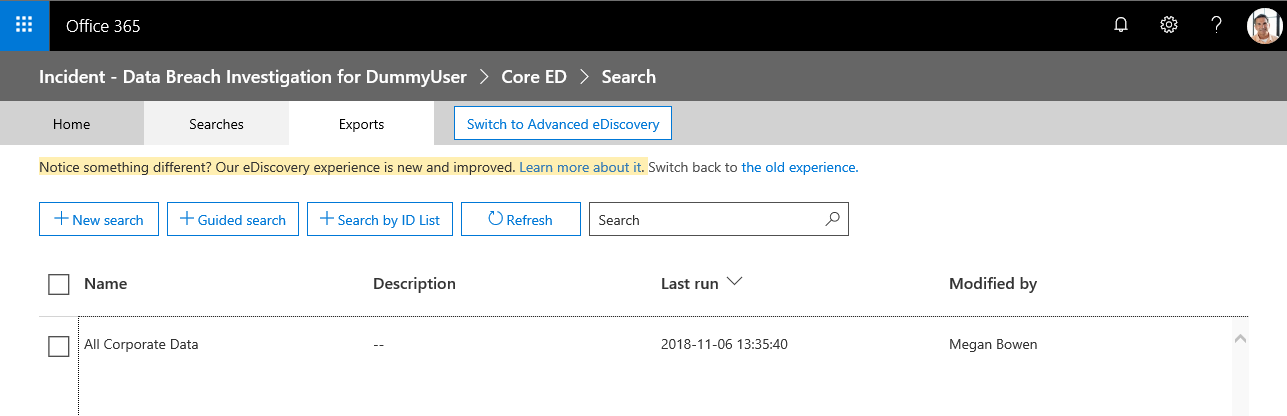
Task: Click the magnifier icon in Search box
Action: click(x=832, y=219)
